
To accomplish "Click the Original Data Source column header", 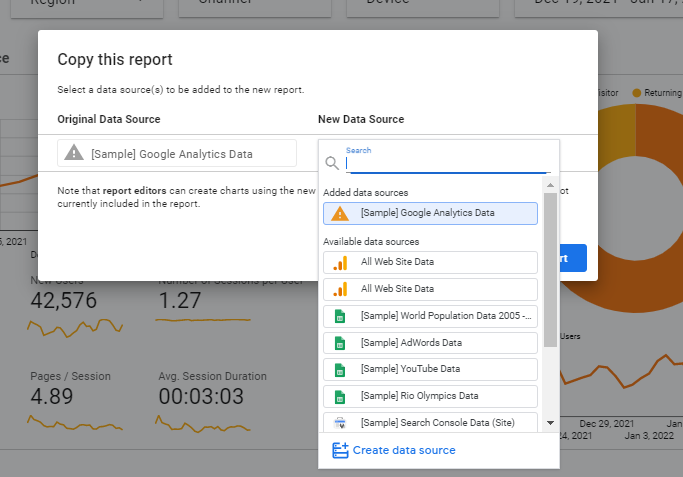I will click(109, 119).
